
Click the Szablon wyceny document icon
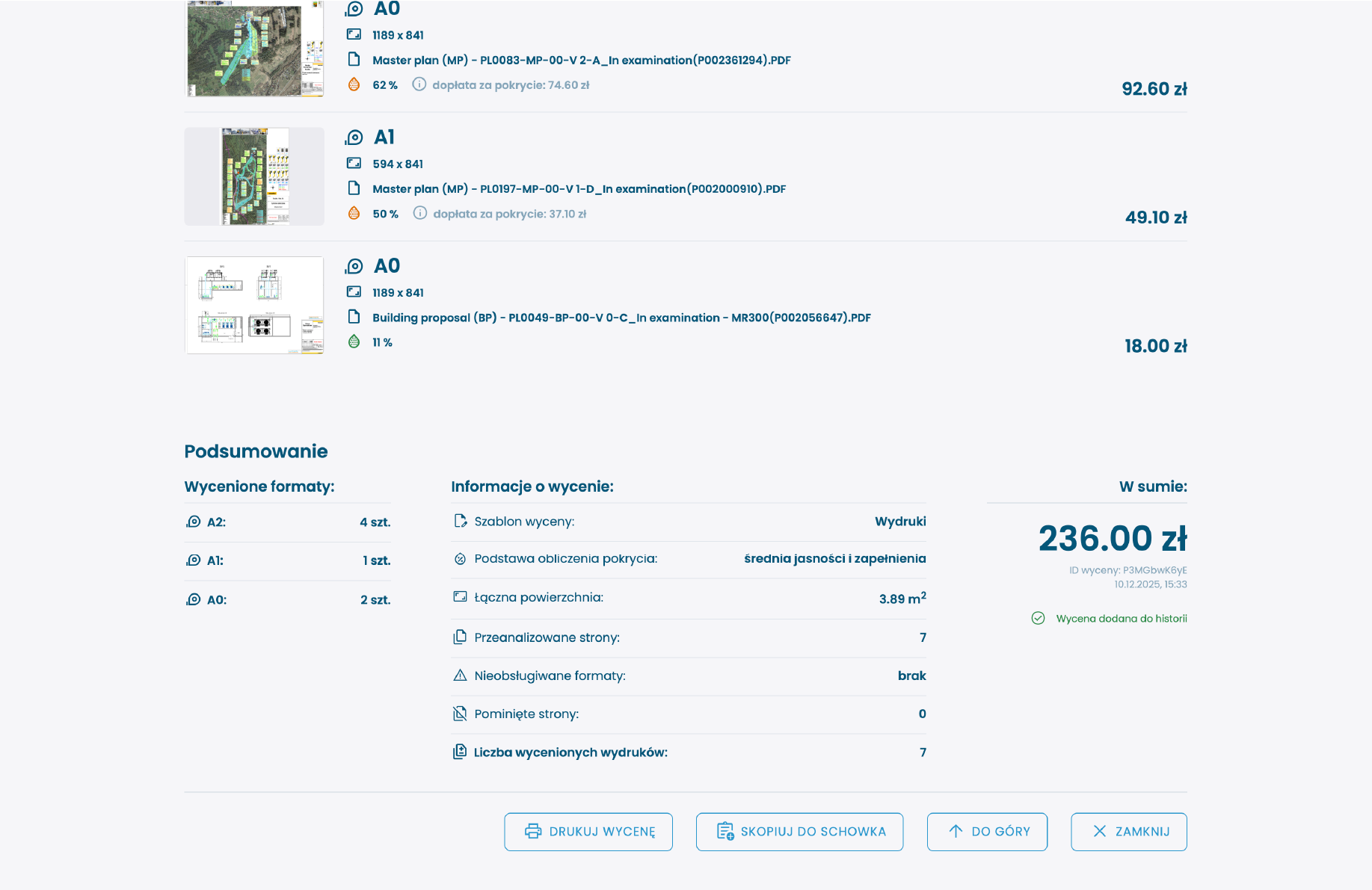[459, 521]
